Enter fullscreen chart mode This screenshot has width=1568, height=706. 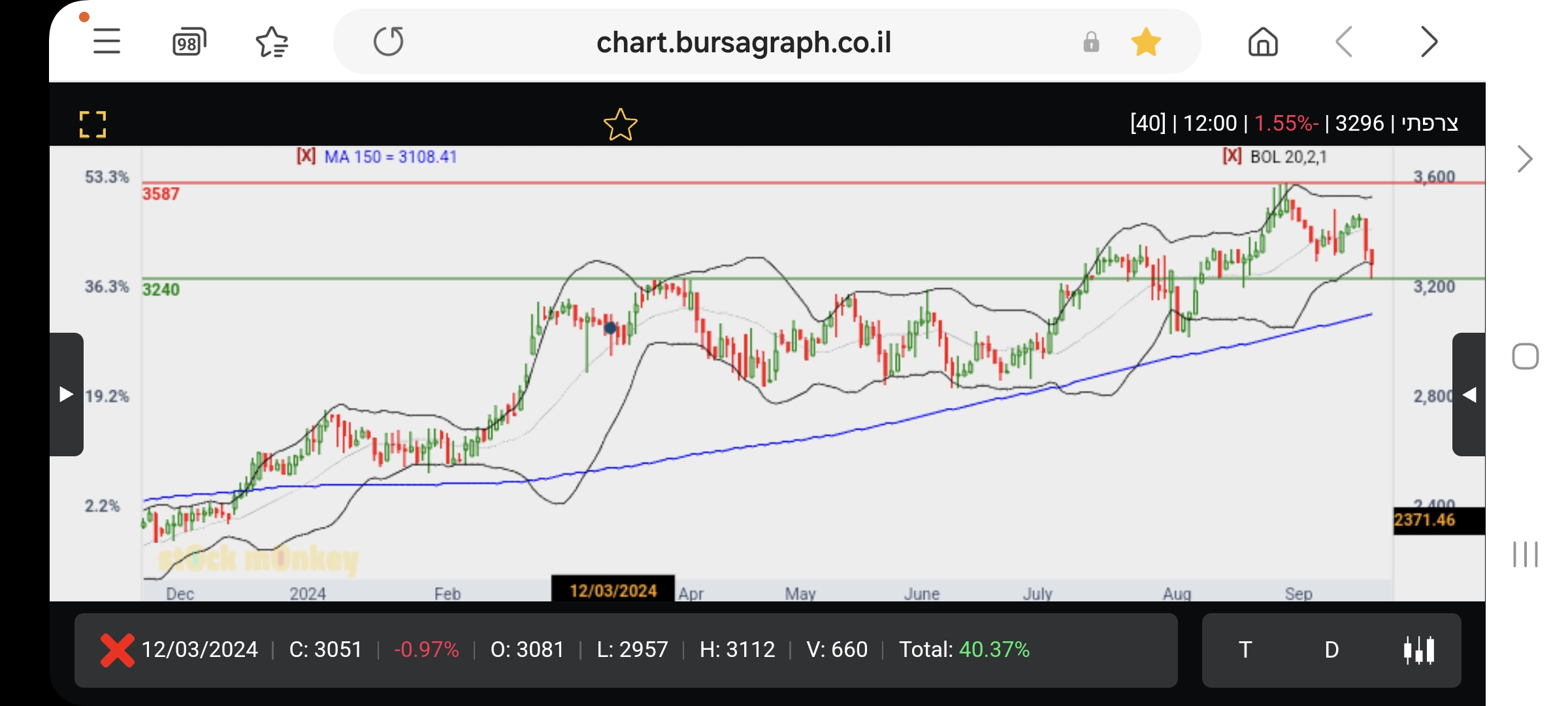(92, 124)
